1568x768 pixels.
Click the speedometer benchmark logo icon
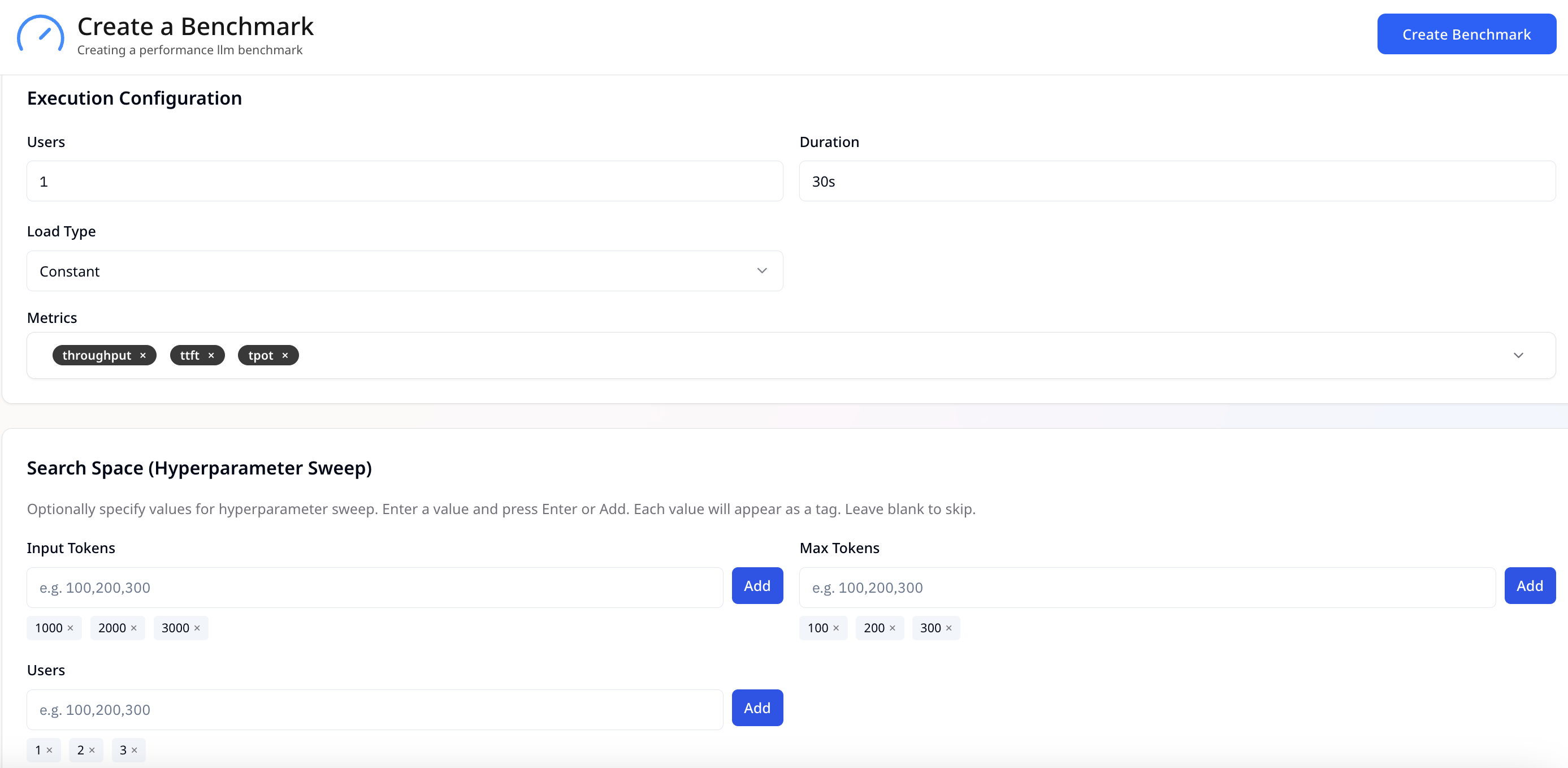click(40, 34)
